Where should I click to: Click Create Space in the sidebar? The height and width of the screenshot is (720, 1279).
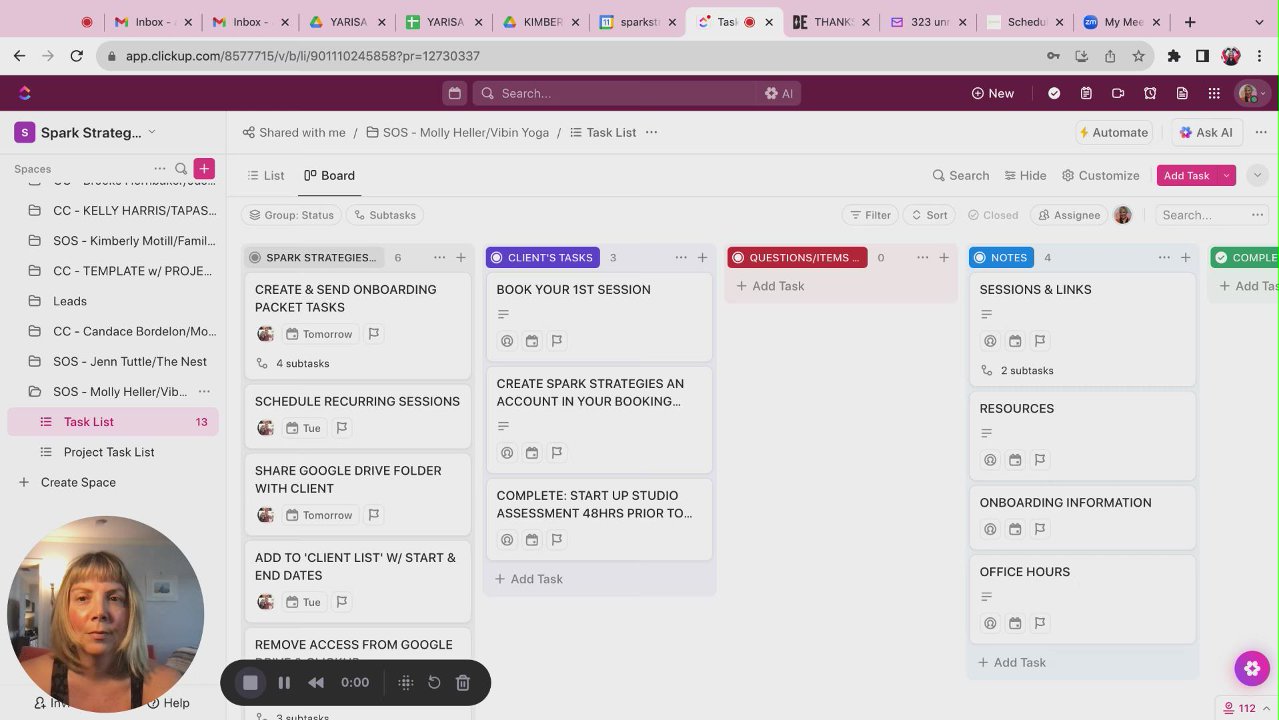[78, 482]
